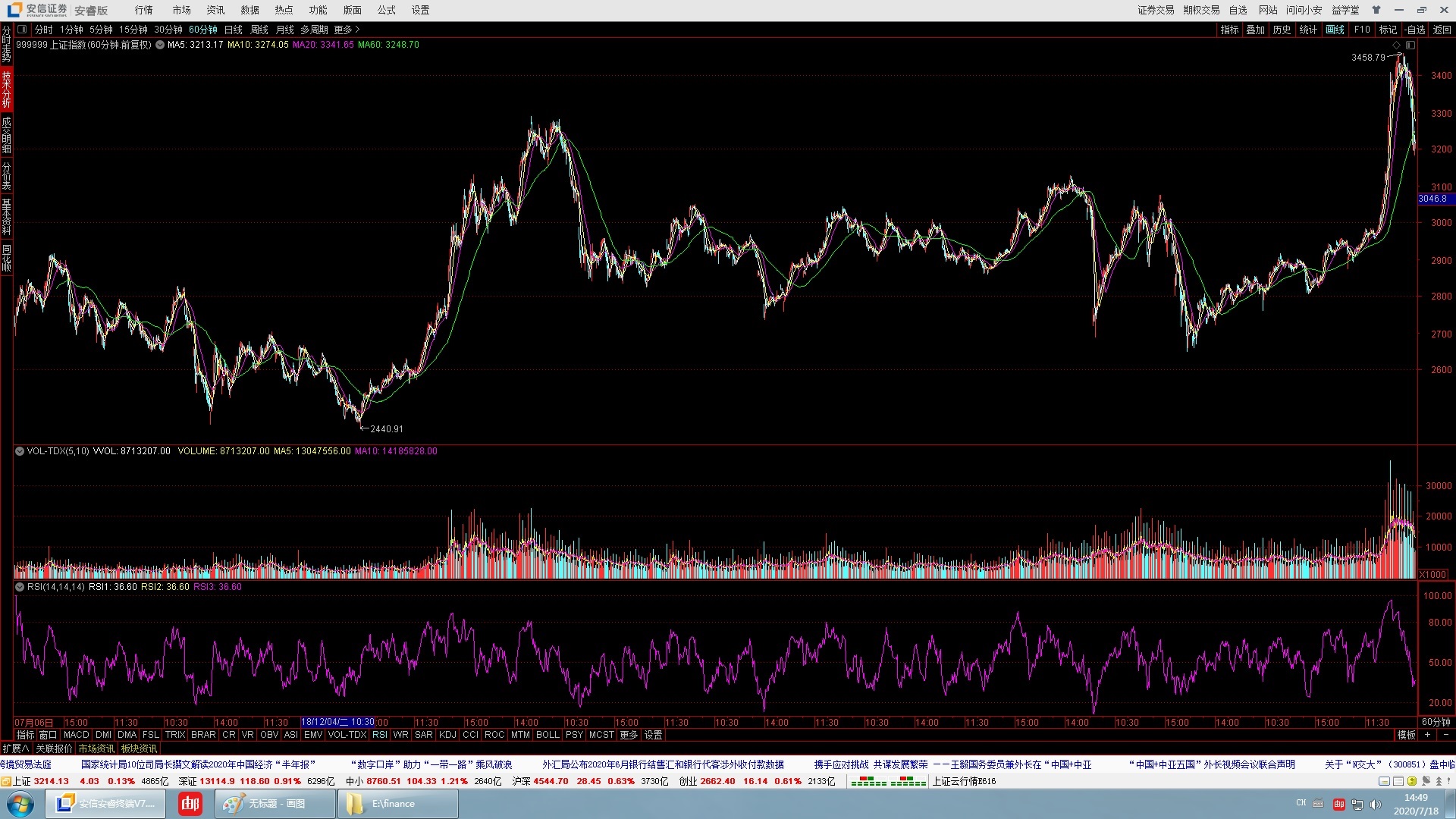
Task: Open the 技术分析 sidebar tab
Action: coord(6,89)
